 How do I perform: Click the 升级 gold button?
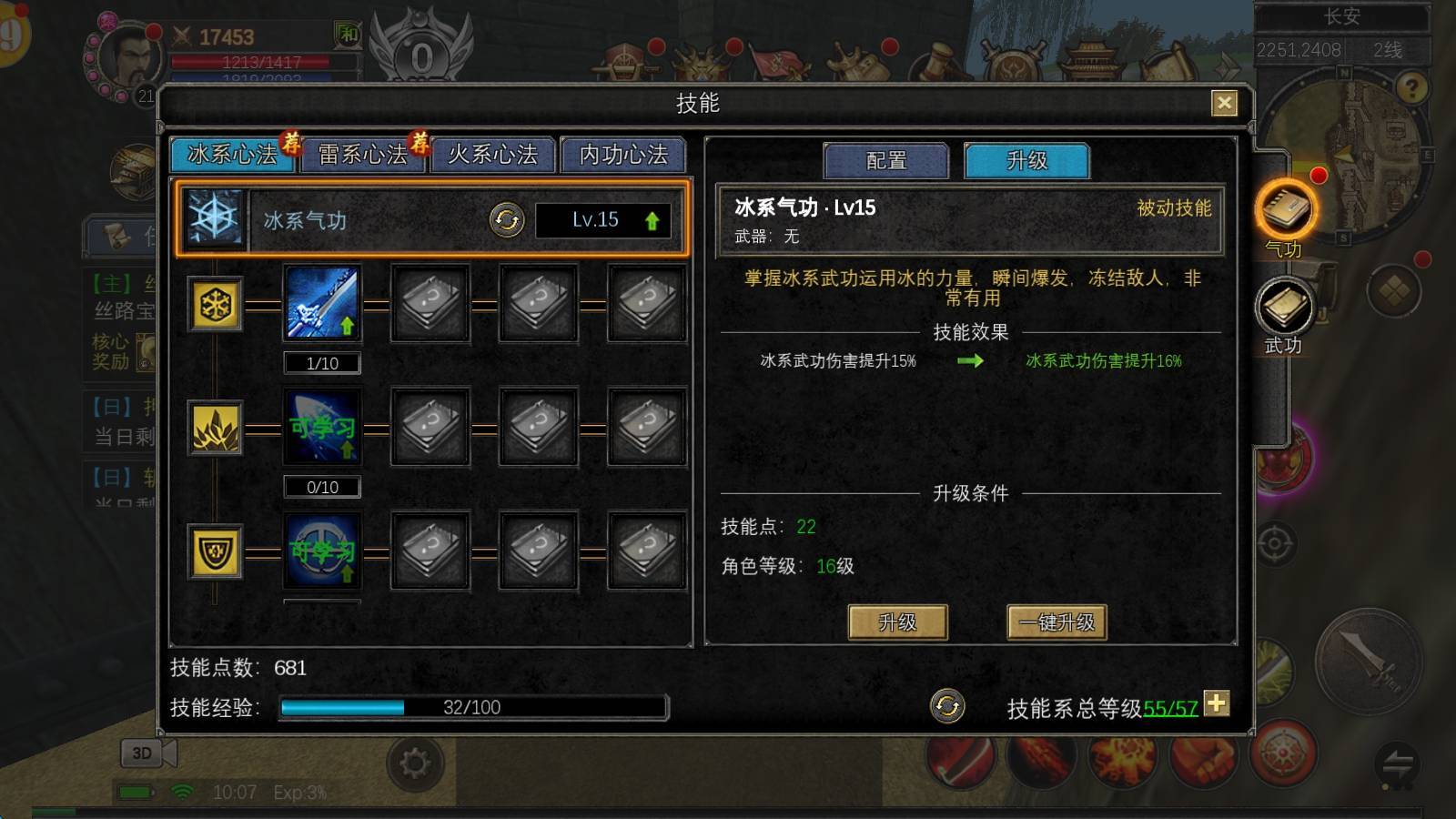[x=897, y=622]
